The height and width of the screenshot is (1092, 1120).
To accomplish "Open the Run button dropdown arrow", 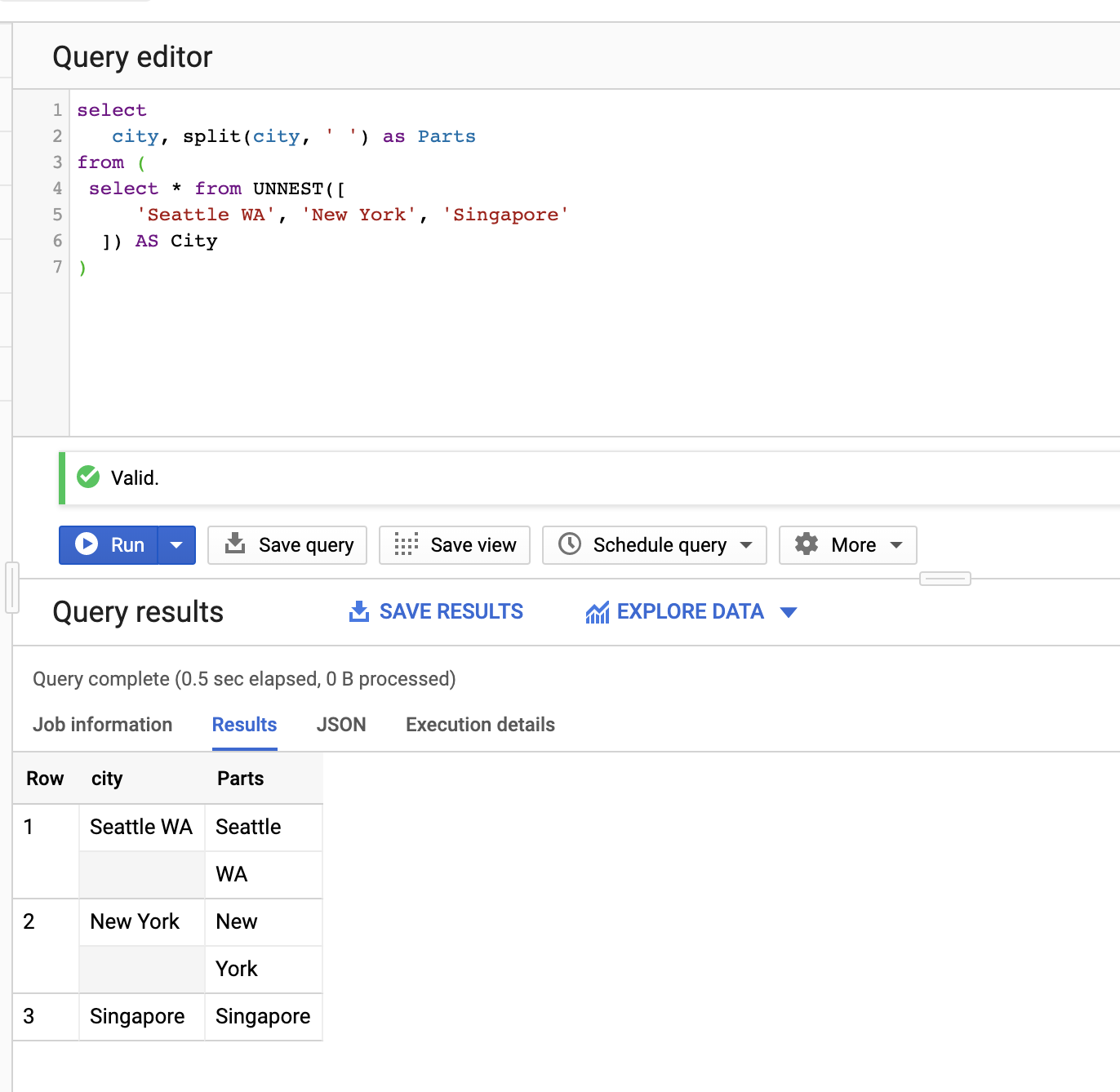I will coord(176,544).
